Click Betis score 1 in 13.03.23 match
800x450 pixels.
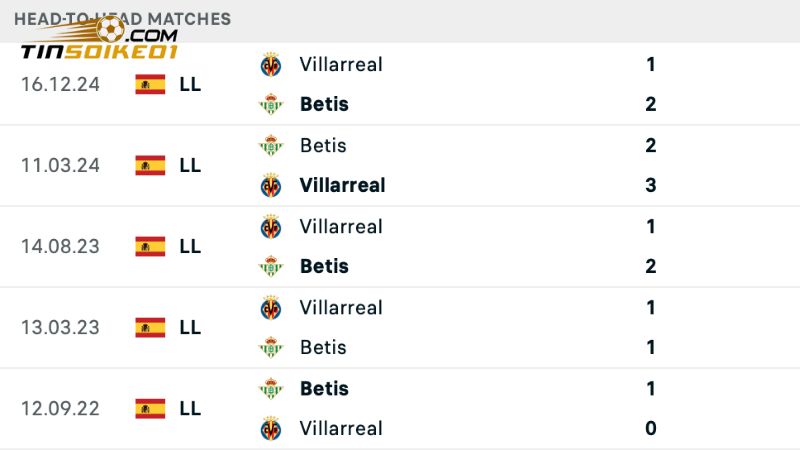click(x=651, y=348)
